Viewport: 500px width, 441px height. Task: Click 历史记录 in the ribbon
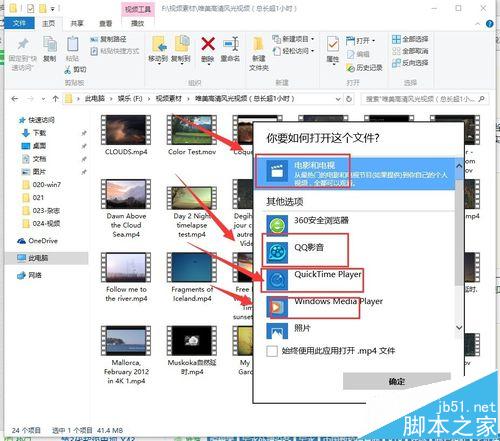[x=364, y=68]
